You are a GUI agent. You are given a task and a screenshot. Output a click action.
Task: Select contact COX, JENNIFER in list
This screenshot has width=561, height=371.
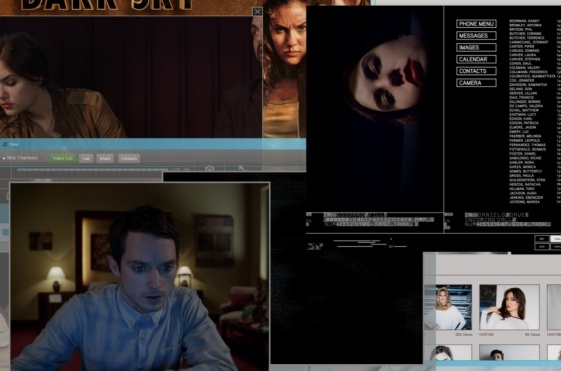[x=522, y=80]
